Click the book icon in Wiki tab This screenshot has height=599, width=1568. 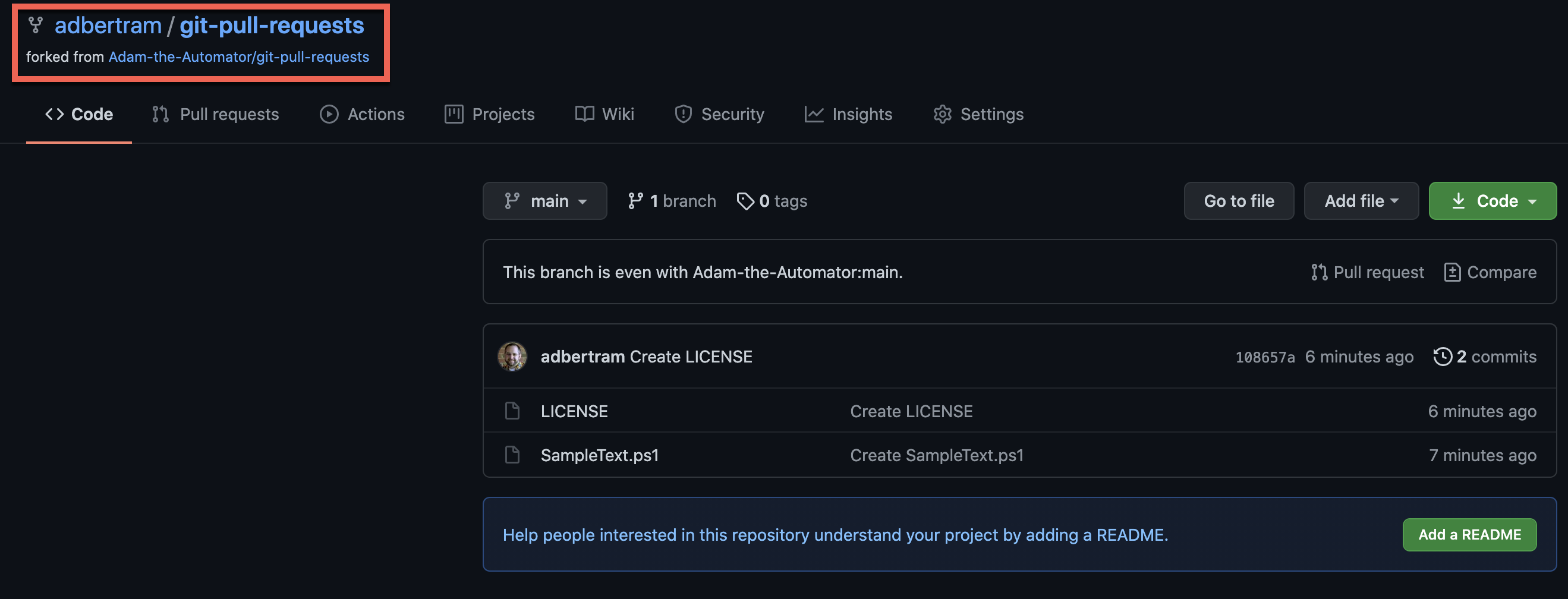click(584, 114)
